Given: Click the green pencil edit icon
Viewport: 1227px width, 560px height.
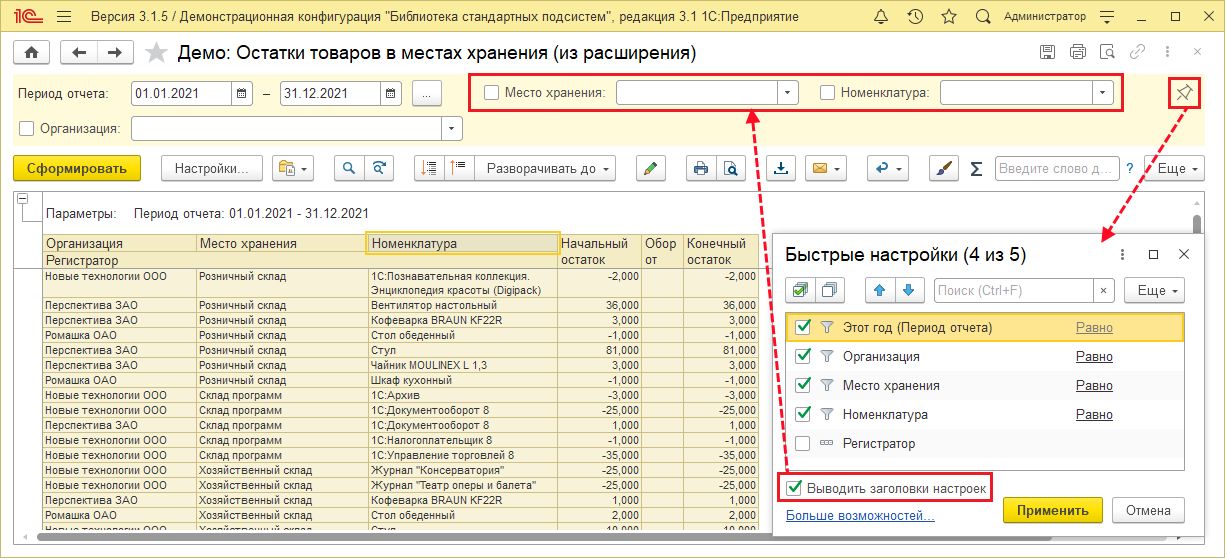Looking at the screenshot, I should pyautogui.click(x=650, y=168).
